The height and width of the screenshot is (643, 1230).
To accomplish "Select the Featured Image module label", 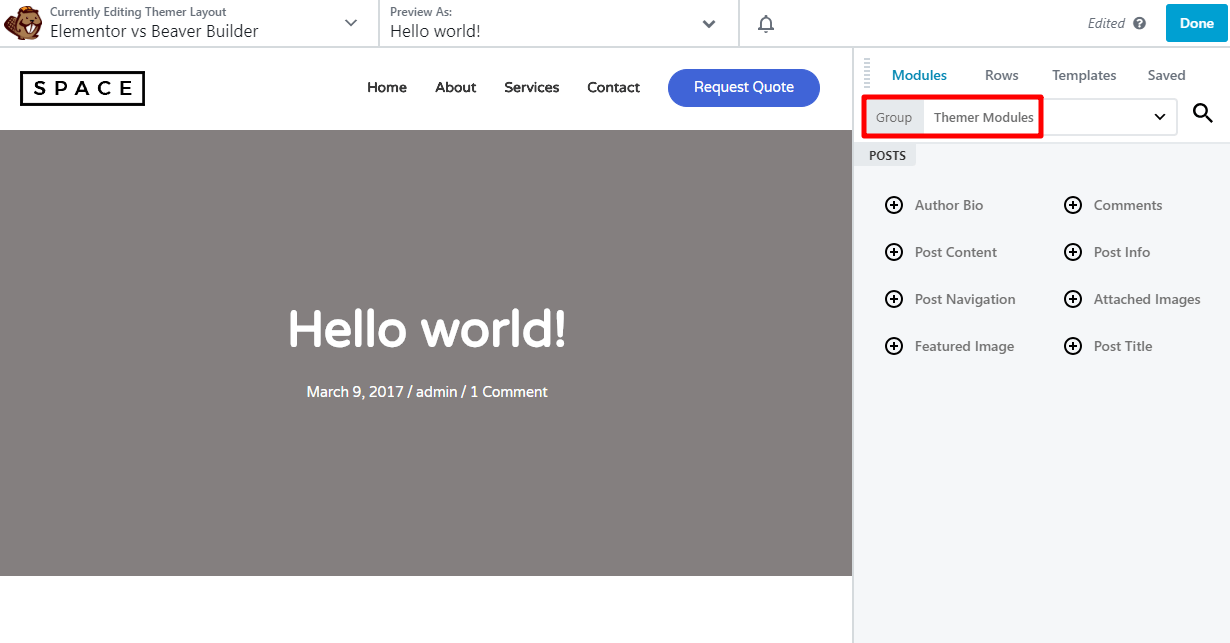I will tap(964, 346).
